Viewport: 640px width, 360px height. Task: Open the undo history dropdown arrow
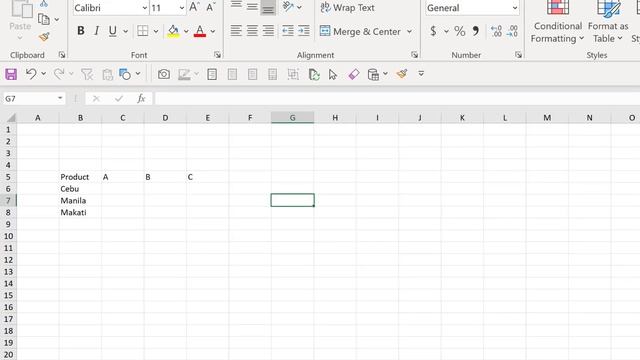click(x=44, y=74)
